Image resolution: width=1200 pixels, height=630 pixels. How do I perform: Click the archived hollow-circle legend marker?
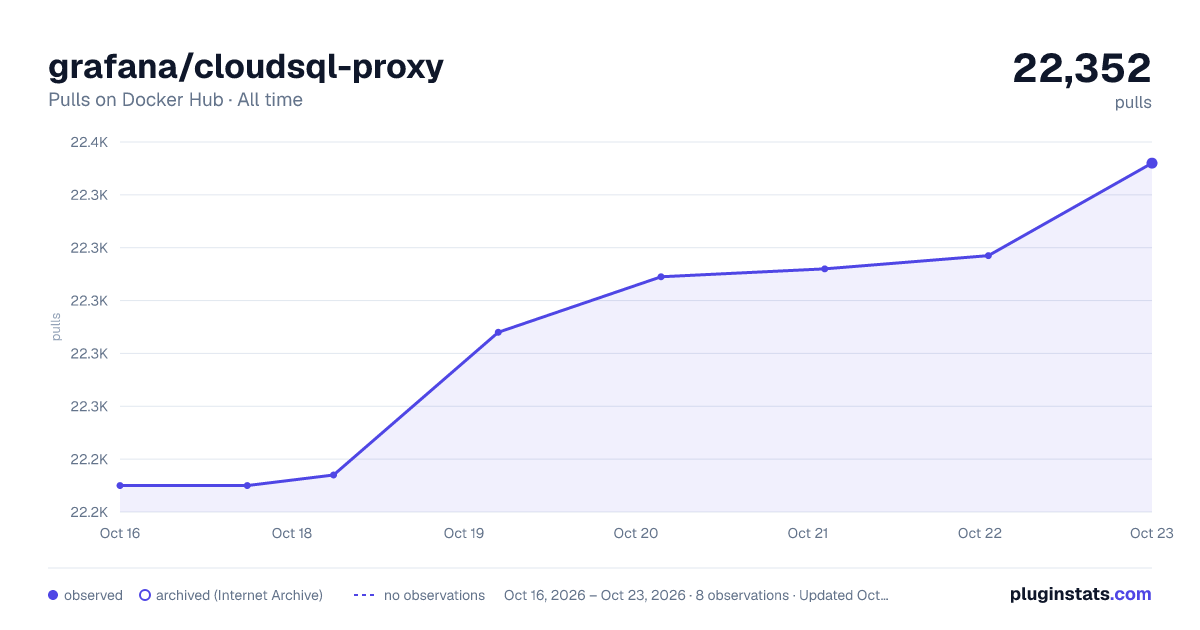click(145, 595)
